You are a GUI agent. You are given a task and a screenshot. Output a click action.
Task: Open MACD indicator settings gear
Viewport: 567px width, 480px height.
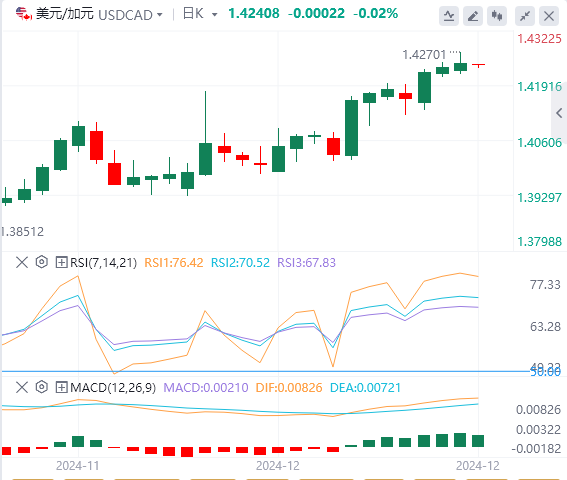42,387
